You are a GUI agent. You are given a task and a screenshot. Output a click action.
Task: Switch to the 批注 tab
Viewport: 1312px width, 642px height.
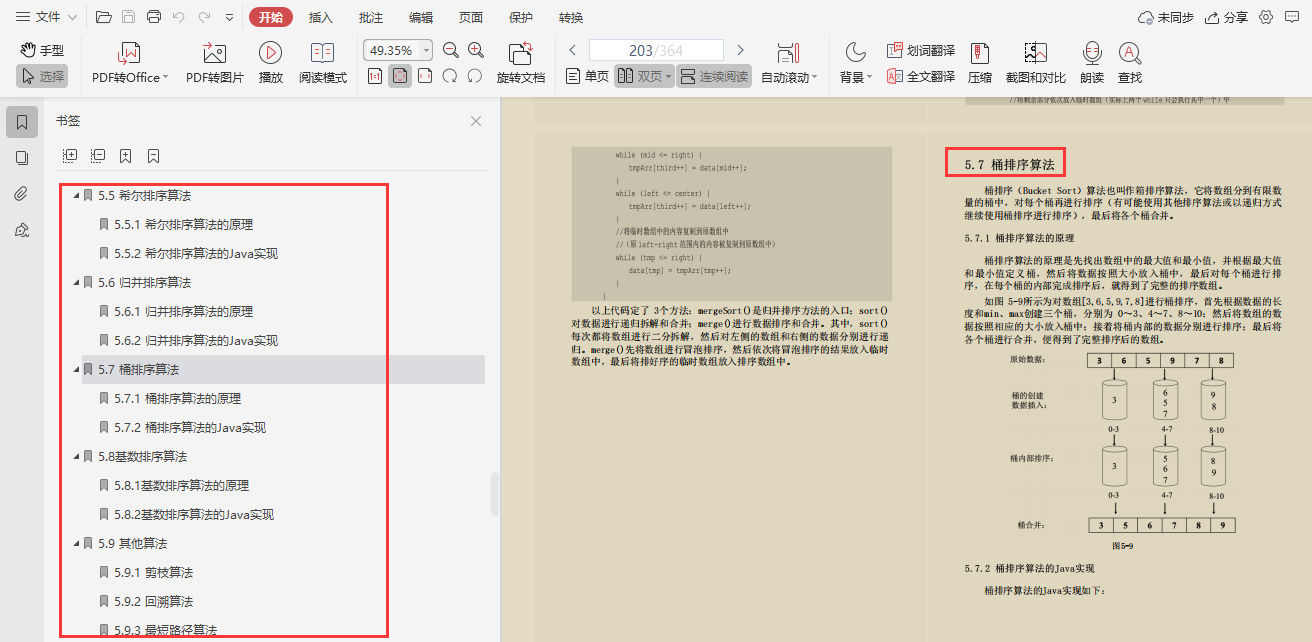coord(370,17)
